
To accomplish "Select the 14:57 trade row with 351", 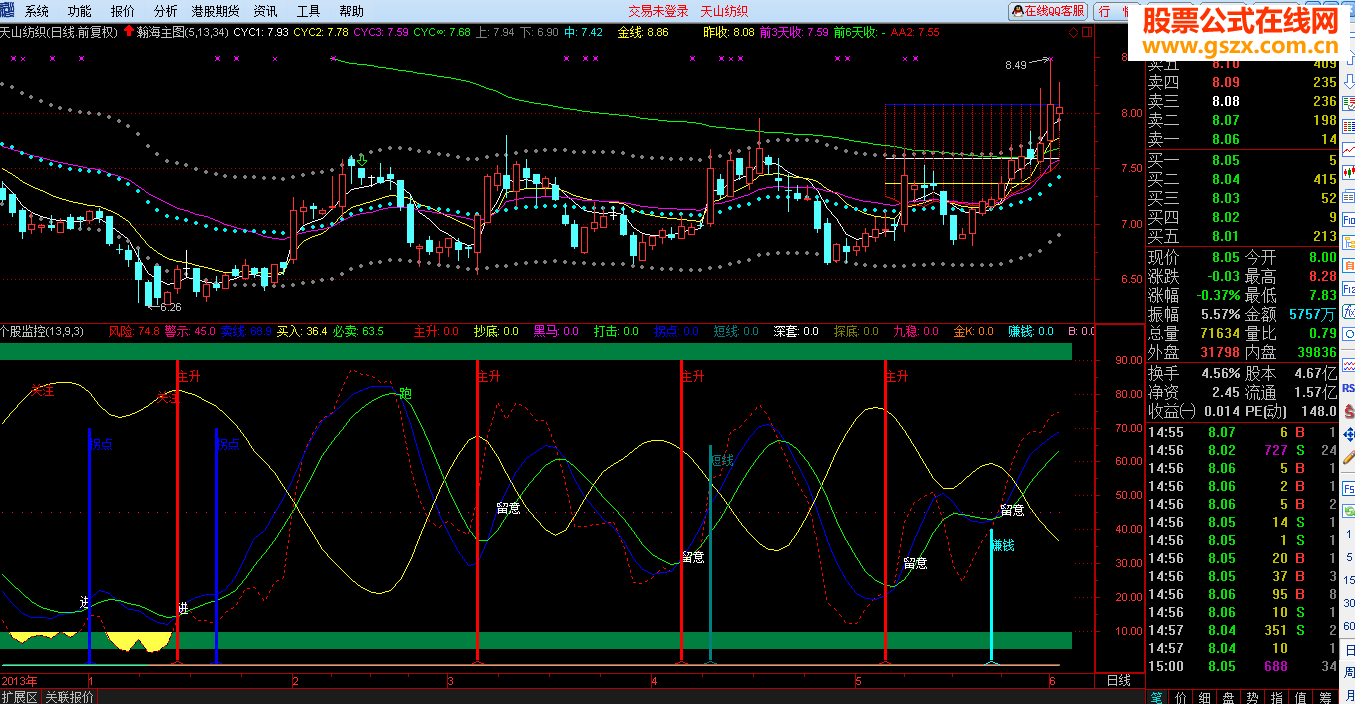I will coord(1242,630).
